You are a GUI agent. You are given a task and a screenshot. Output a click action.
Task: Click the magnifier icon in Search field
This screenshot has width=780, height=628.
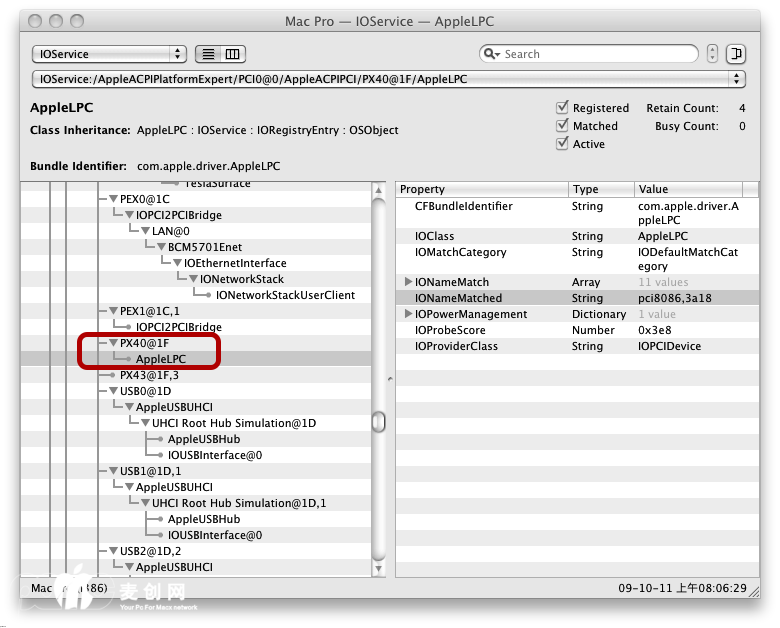(x=491, y=54)
